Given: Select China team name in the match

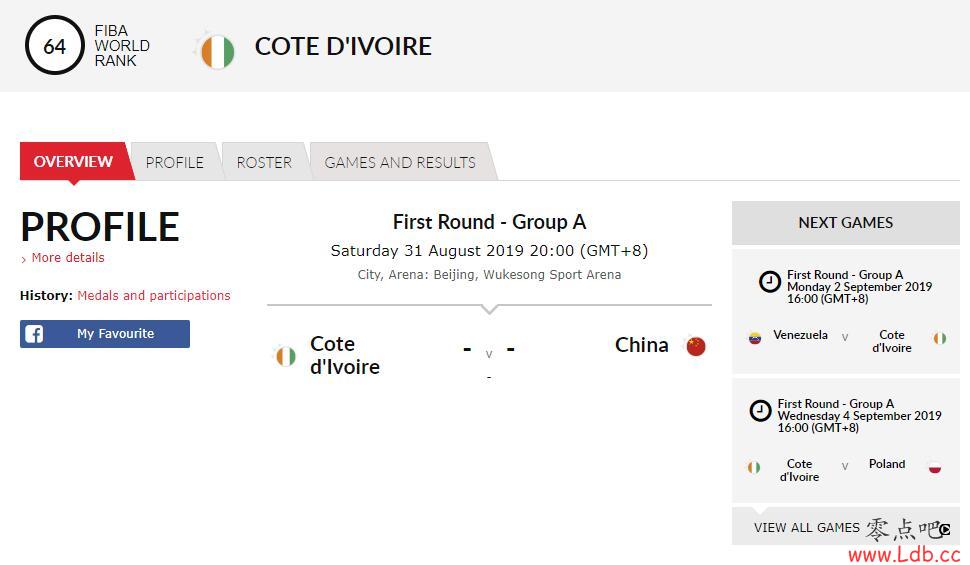Looking at the screenshot, I should coord(642,345).
